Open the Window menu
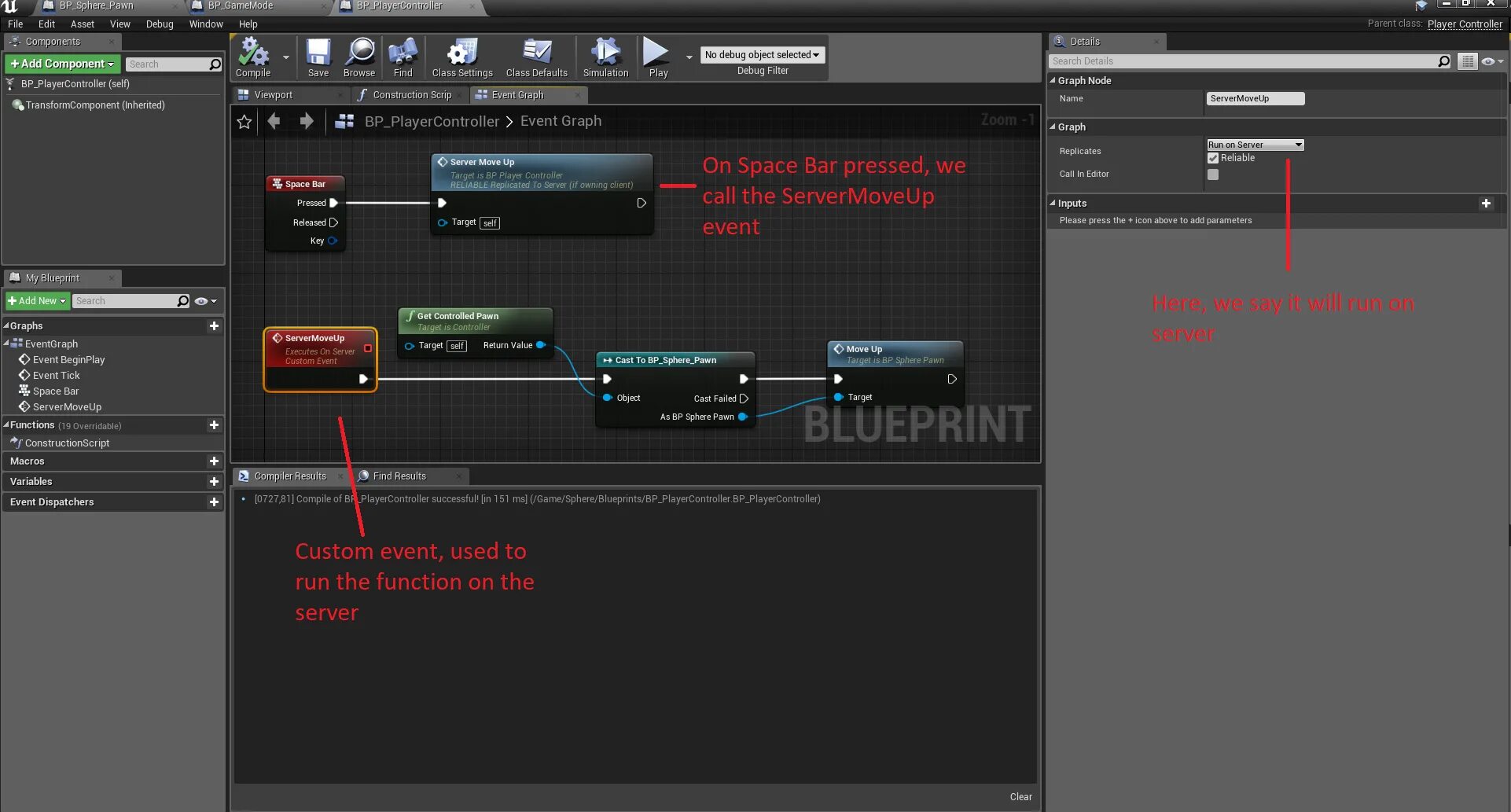This screenshot has width=1511, height=812. click(206, 24)
